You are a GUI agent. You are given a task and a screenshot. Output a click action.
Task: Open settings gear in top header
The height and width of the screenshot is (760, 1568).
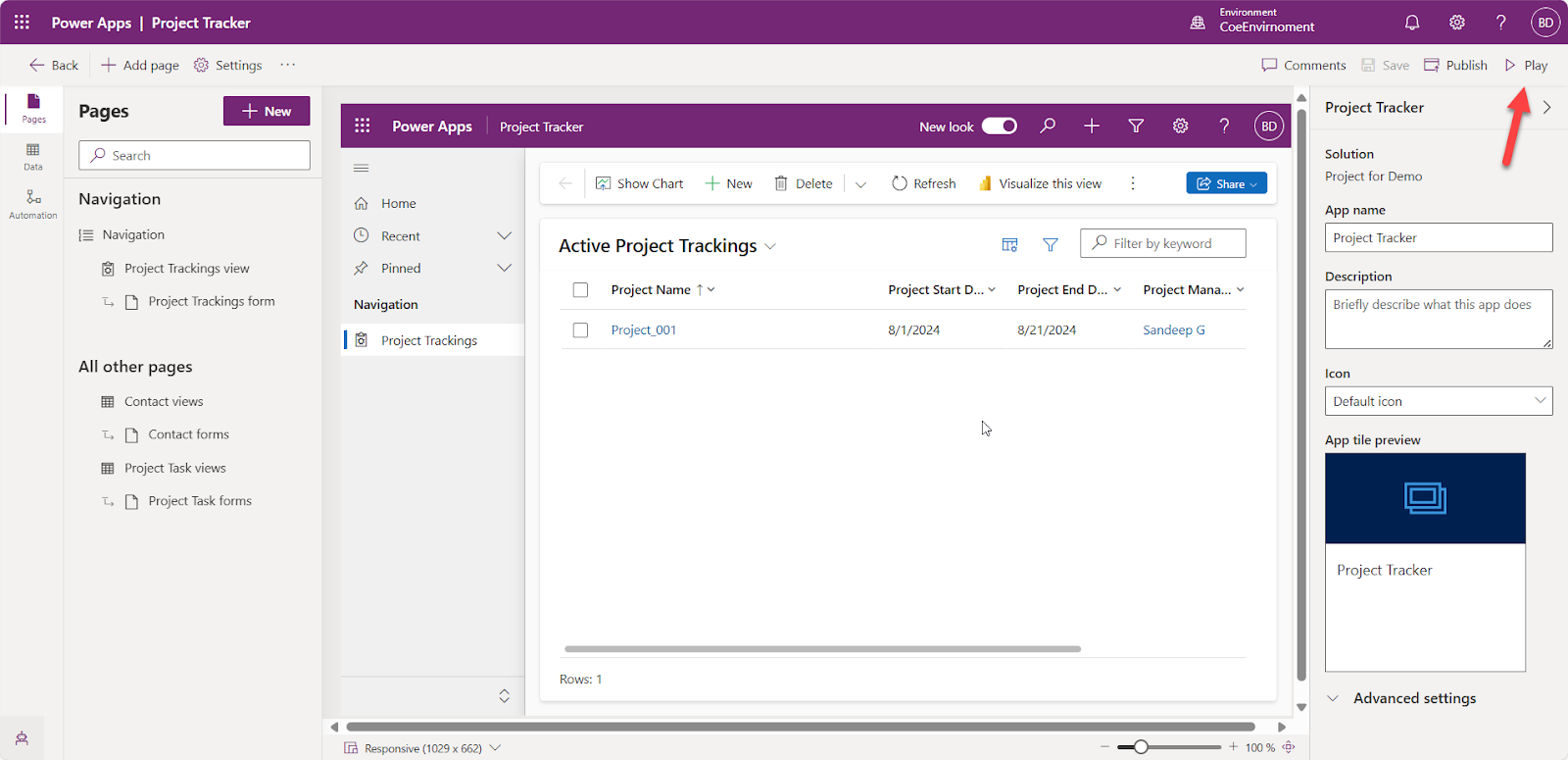[1457, 22]
